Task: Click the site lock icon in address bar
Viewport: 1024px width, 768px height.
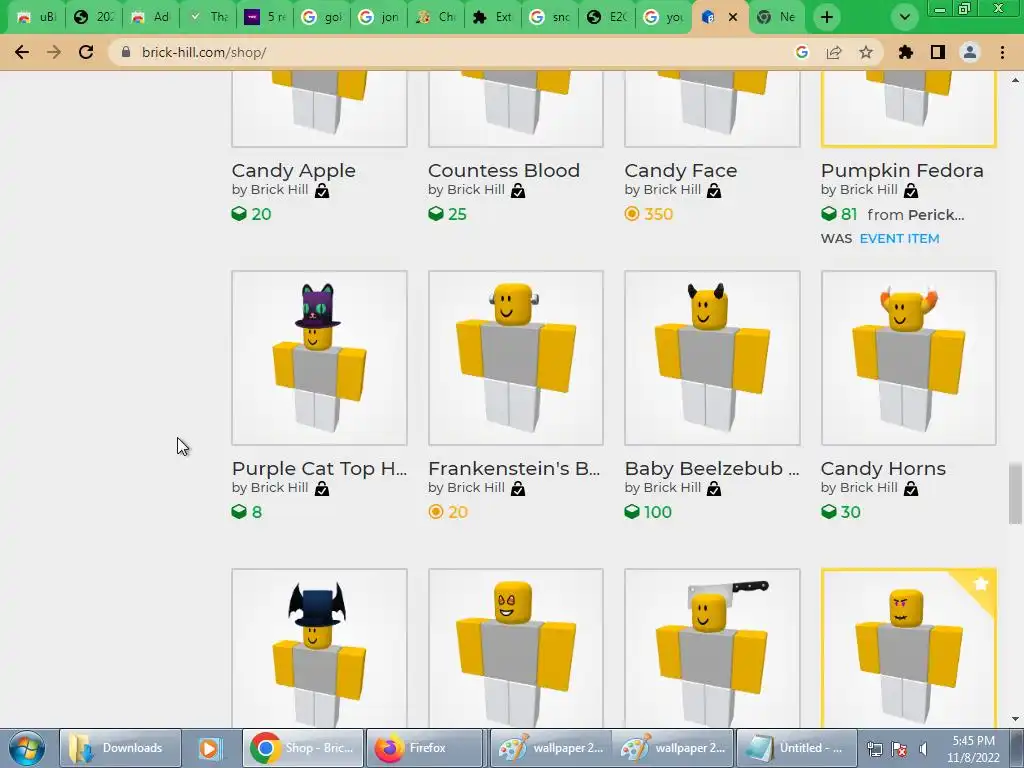Action: coord(126,52)
